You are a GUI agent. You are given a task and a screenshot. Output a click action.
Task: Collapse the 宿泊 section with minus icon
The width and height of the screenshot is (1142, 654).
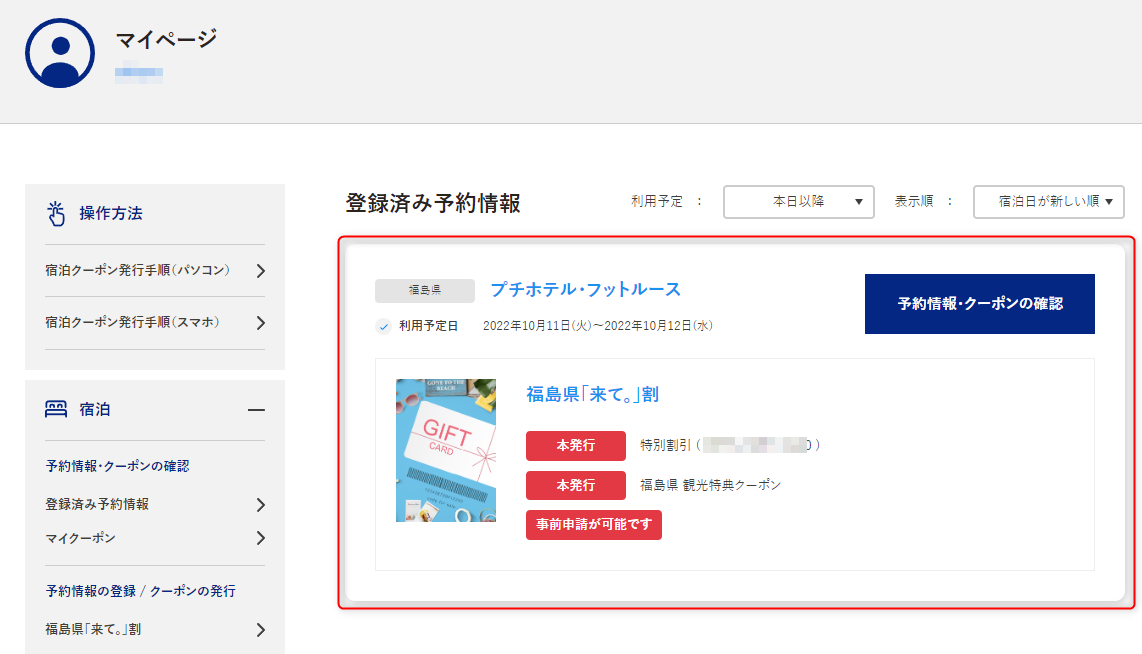click(x=256, y=410)
